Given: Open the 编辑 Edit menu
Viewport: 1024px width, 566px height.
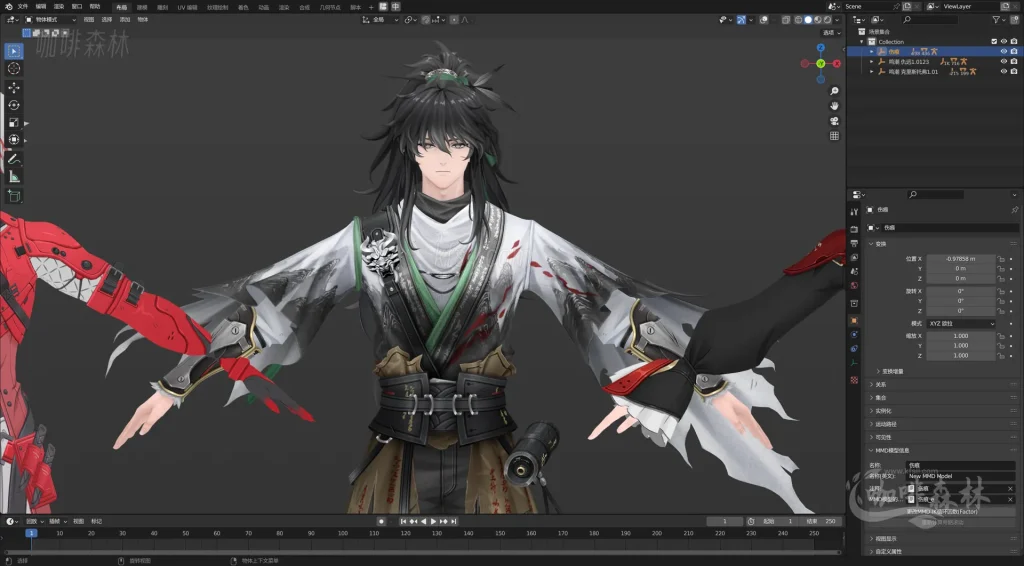Looking at the screenshot, I should (x=41, y=7).
